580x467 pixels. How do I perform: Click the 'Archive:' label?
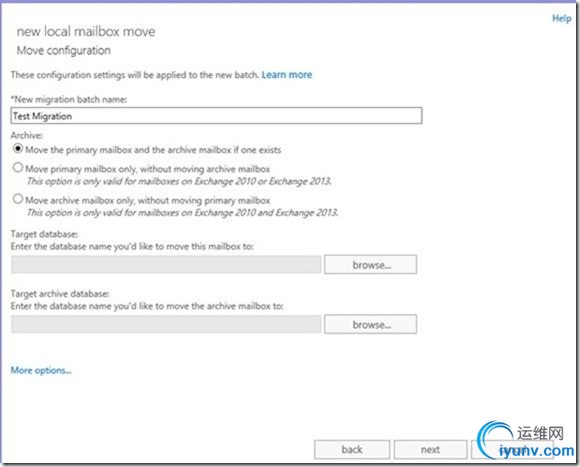(x=27, y=135)
